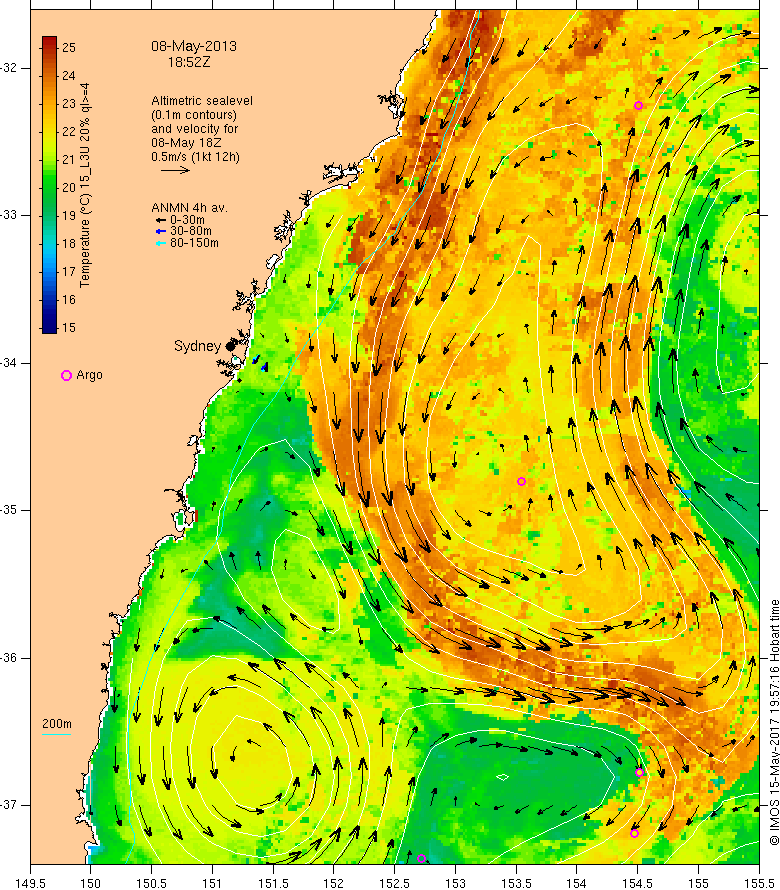Click the latitude label -35
The width and height of the screenshot is (780, 890).
coord(9,510)
